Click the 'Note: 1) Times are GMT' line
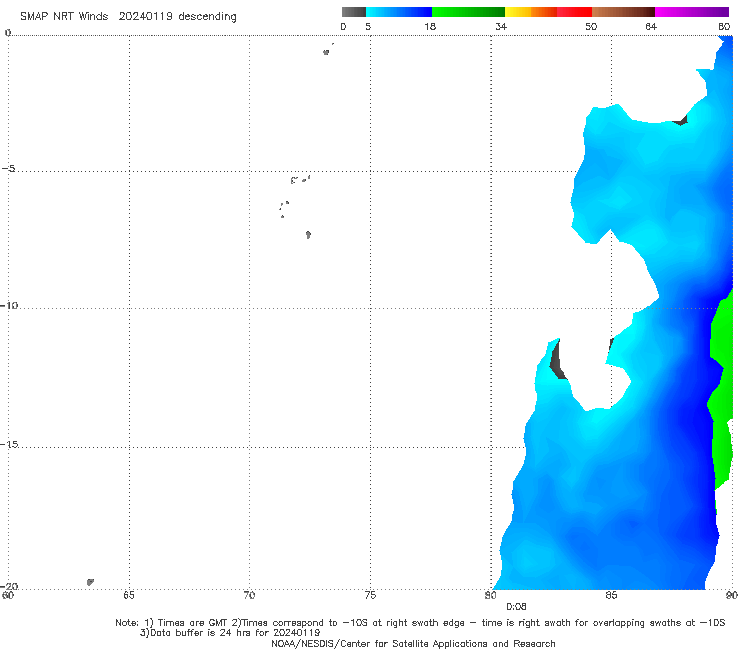The height and width of the screenshot is (650, 740). click(x=420, y=623)
